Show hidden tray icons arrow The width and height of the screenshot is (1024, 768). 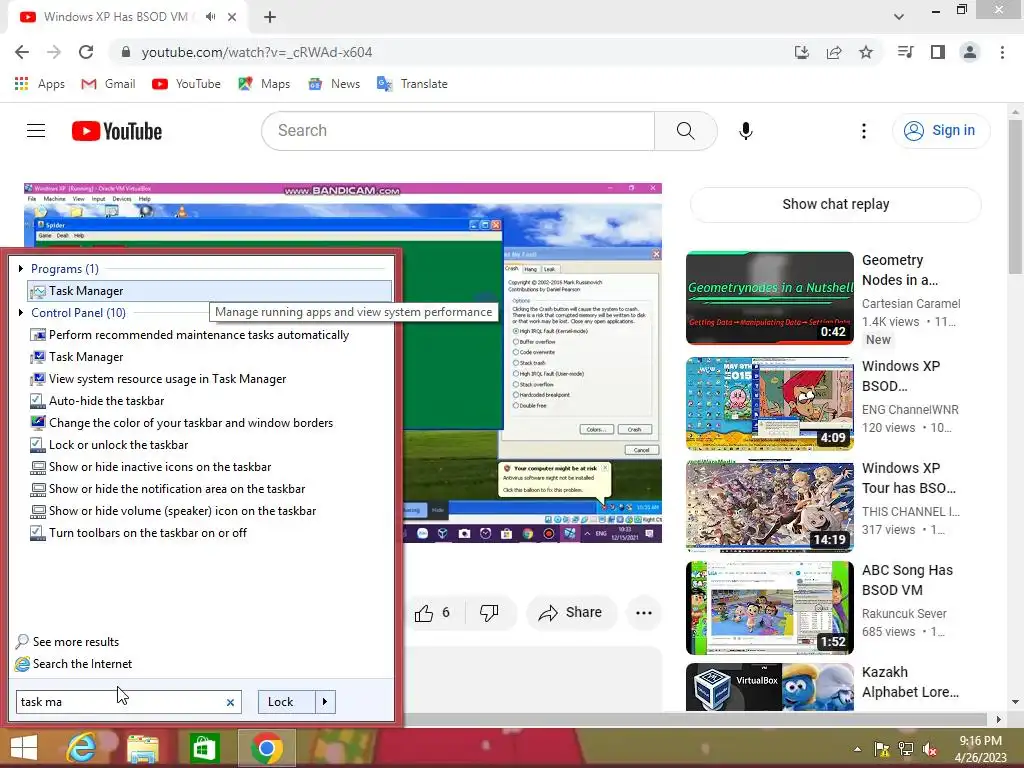pyautogui.click(x=857, y=749)
